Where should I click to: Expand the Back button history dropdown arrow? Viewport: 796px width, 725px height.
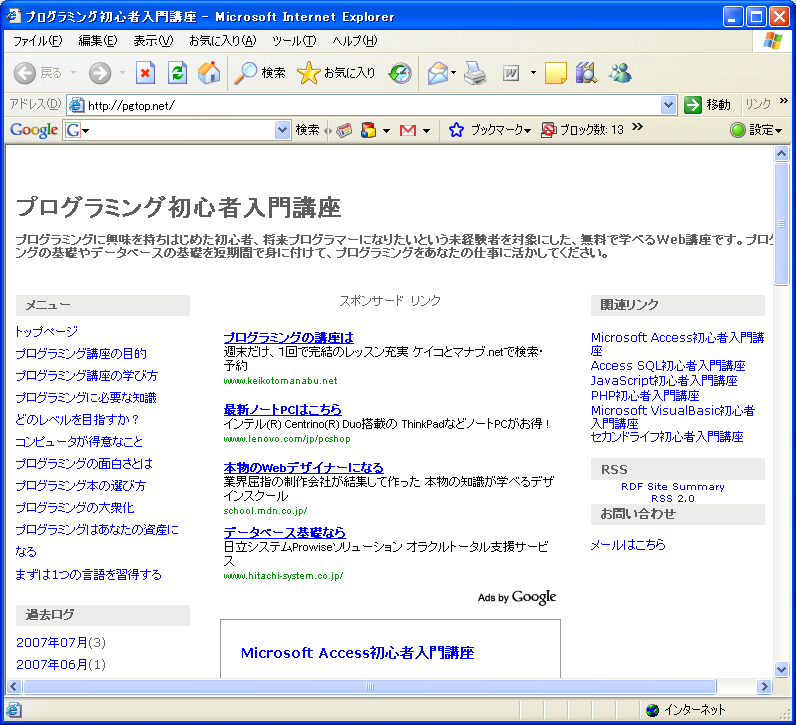click(x=73, y=73)
